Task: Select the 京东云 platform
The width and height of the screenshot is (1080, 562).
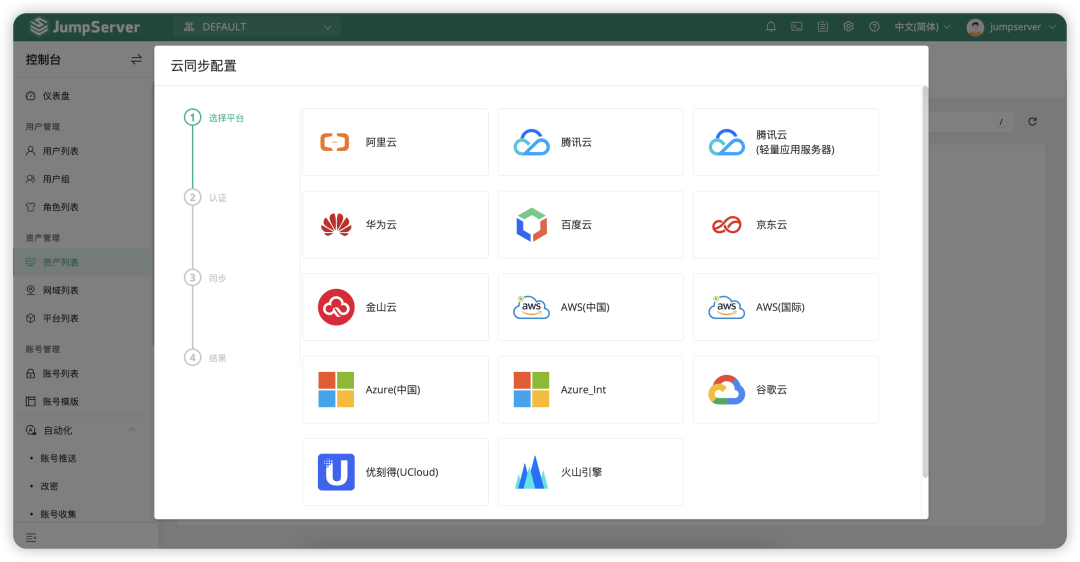Action: point(786,225)
